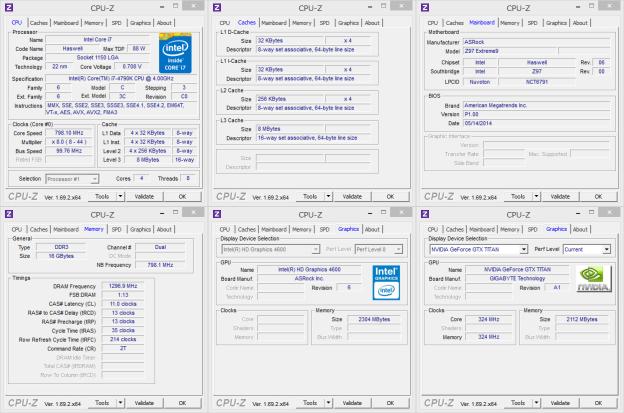Click CPU-Z title icon in NVIDIA GTX TITAN window

(425, 214)
